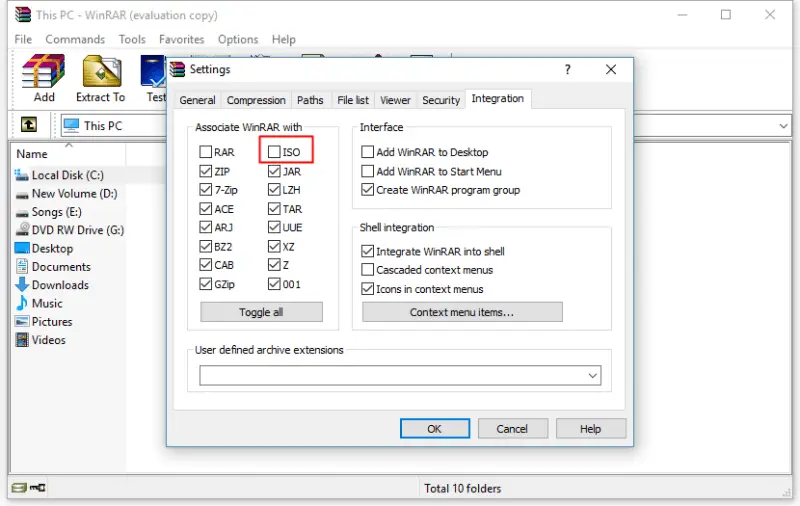
Task: Click the This PC address field
Action: (113, 125)
